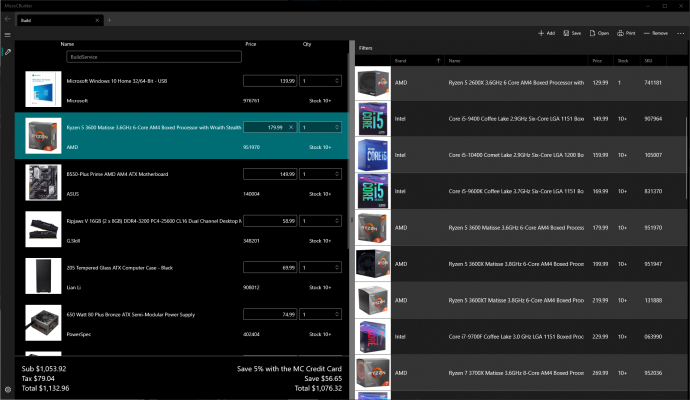Edit the B550-Plus Prime price field
Screen dimensions: 690x400
coord(270,174)
